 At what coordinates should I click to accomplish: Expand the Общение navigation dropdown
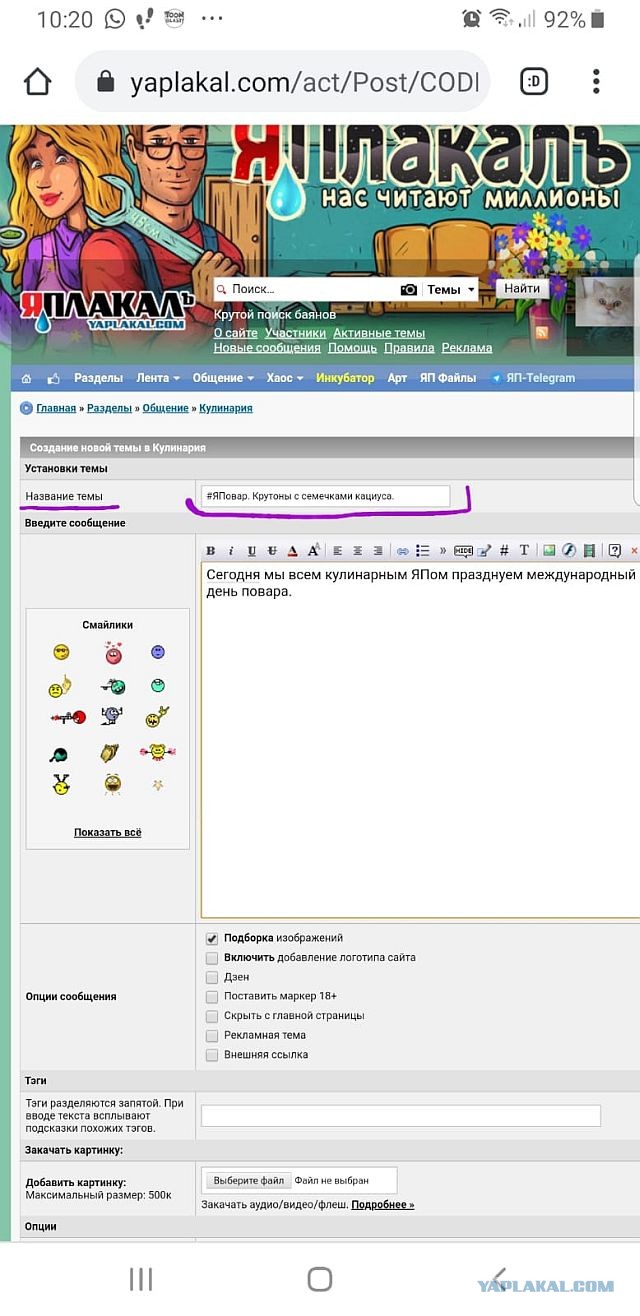pyautogui.click(x=223, y=378)
